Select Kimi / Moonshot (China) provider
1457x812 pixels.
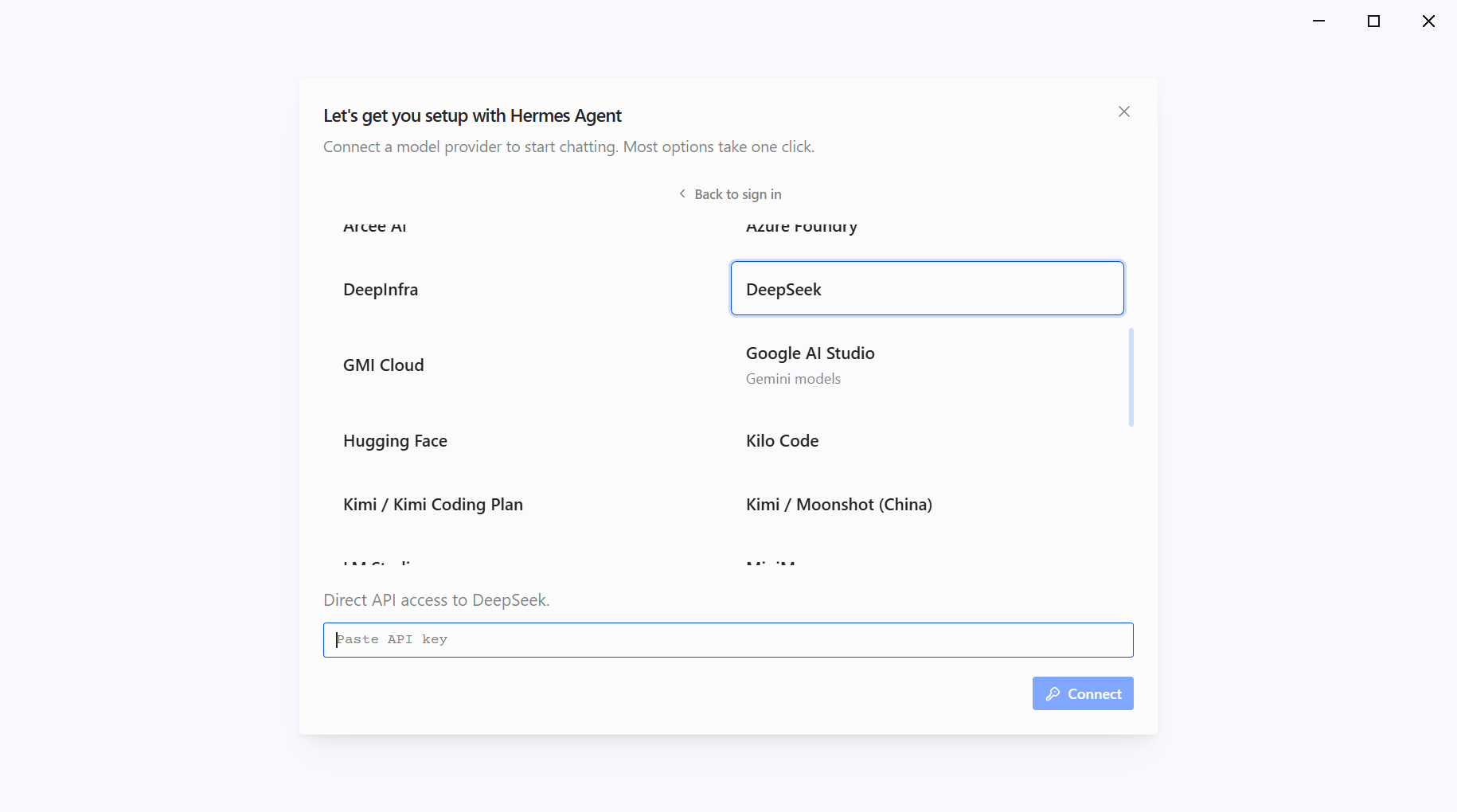pyautogui.click(x=928, y=505)
